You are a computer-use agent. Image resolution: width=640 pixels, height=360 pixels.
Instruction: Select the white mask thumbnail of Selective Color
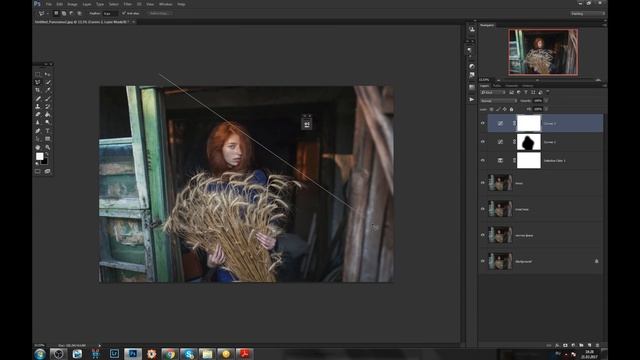coord(529,160)
